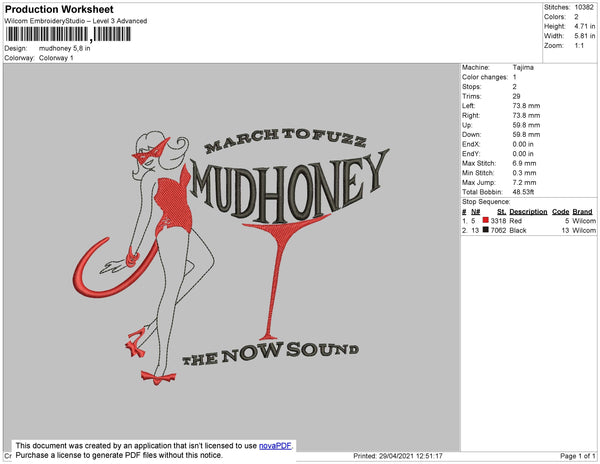
Task: Click the 'Production Worksheet' heading
Action: 59,10
